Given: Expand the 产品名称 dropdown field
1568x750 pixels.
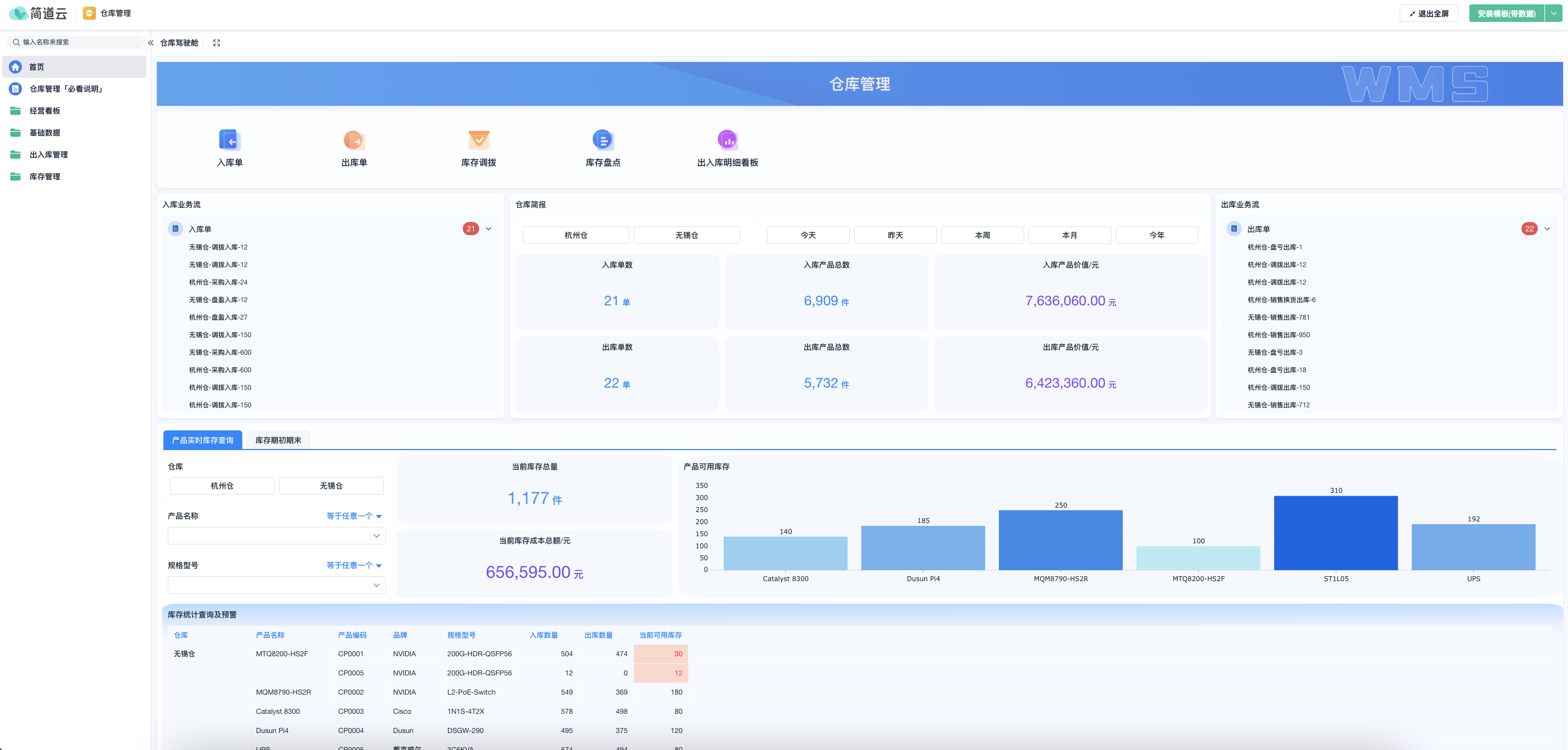Looking at the screenshot, I should 276,536.
